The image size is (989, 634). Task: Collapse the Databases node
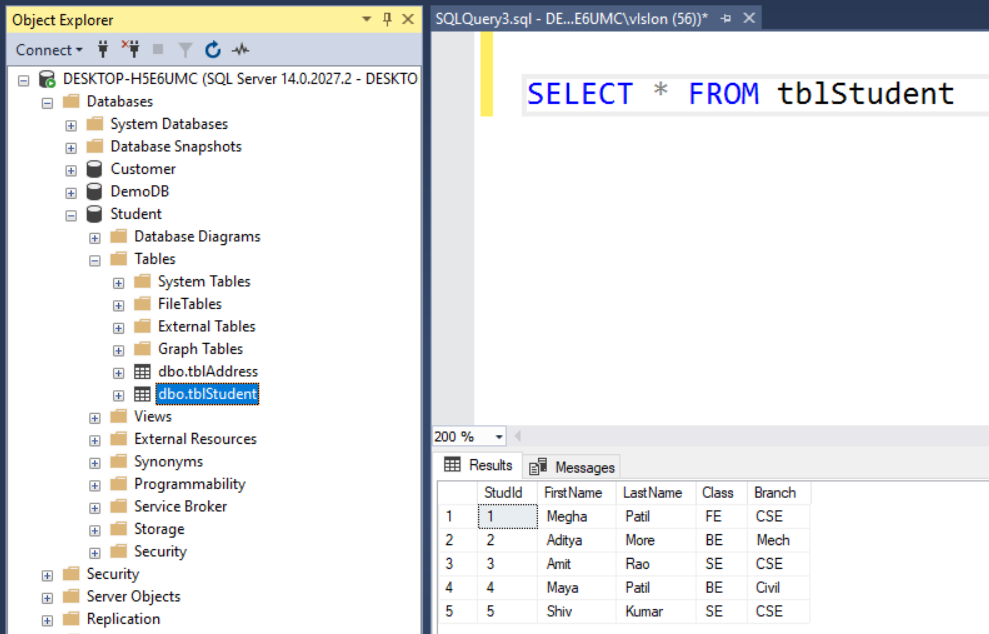click(47, 101)
